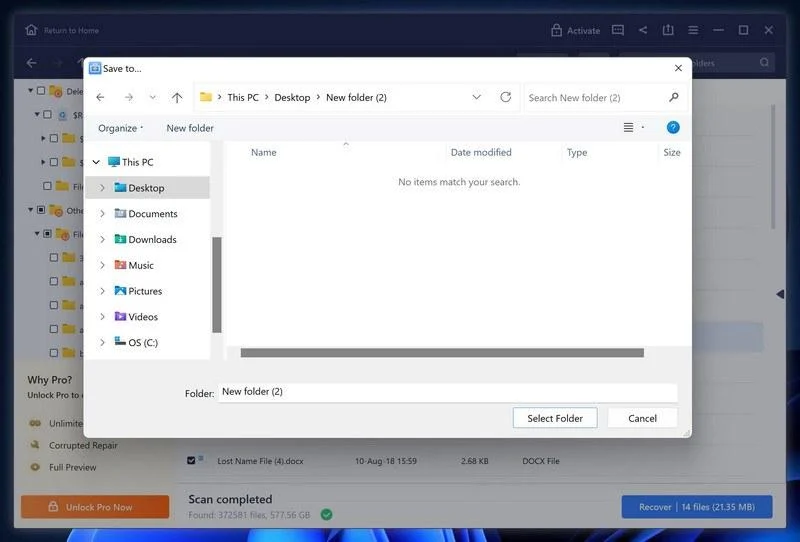Expand the Music tree node
This screenshot has height=542, width=800.
click(102, 265)
